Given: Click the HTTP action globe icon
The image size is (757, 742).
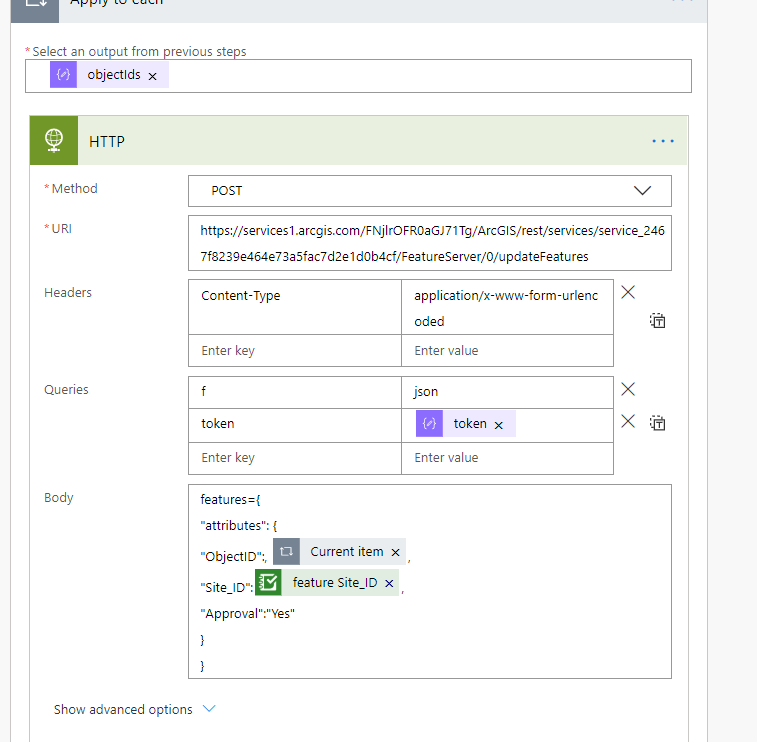Looking at the screenshot, I should [x=54, y=141].
